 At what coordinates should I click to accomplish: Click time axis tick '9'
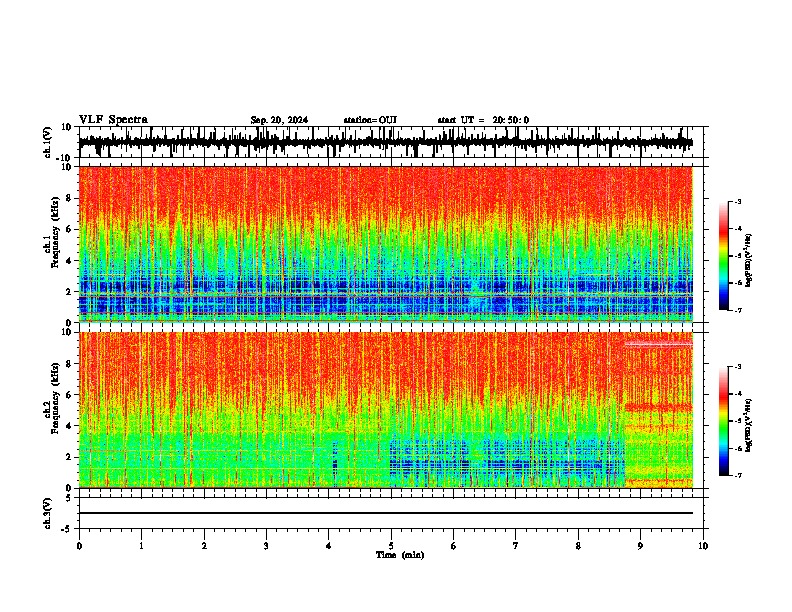640,546
